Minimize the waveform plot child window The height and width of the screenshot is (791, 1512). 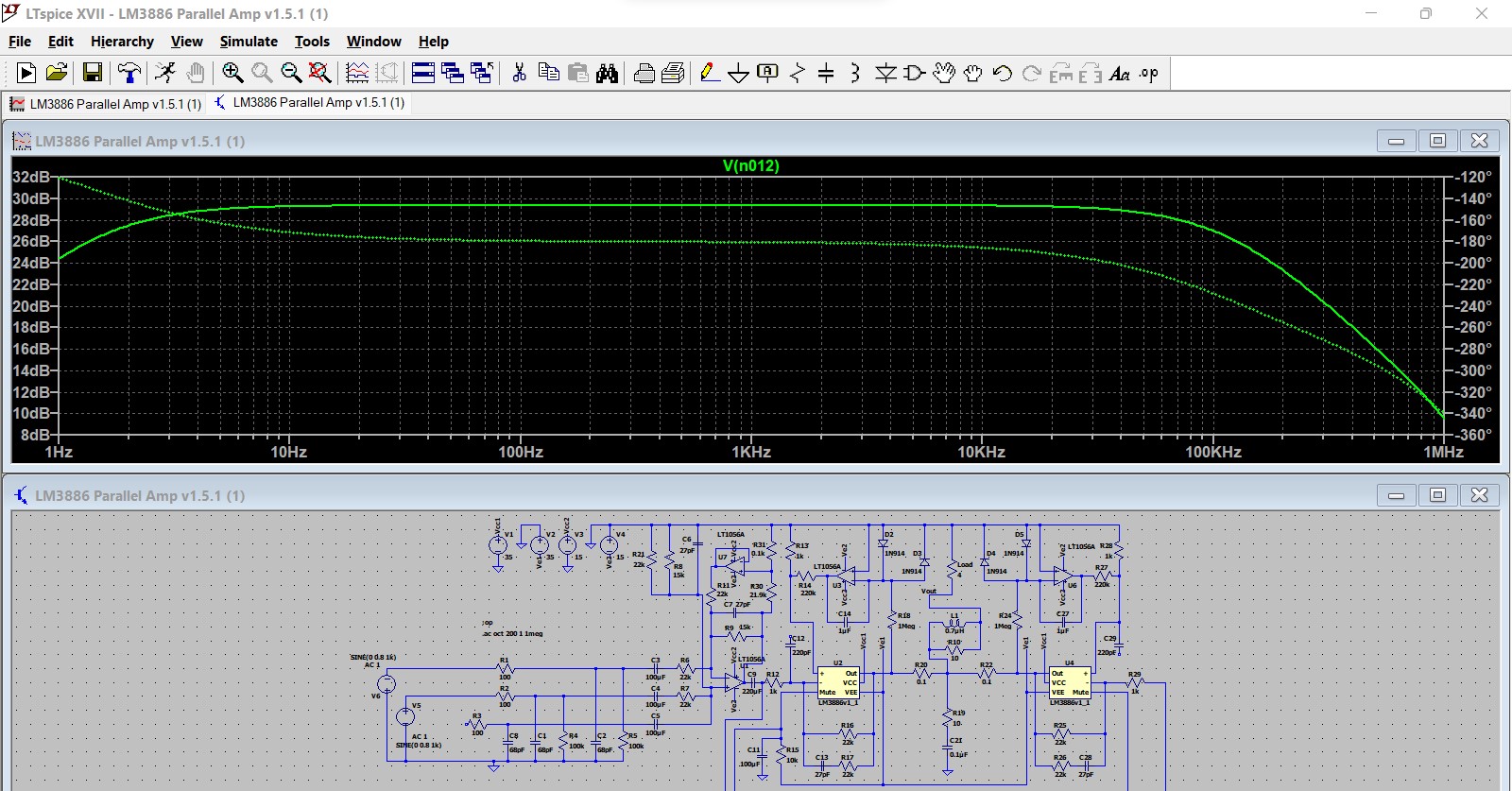point(1396,141)
